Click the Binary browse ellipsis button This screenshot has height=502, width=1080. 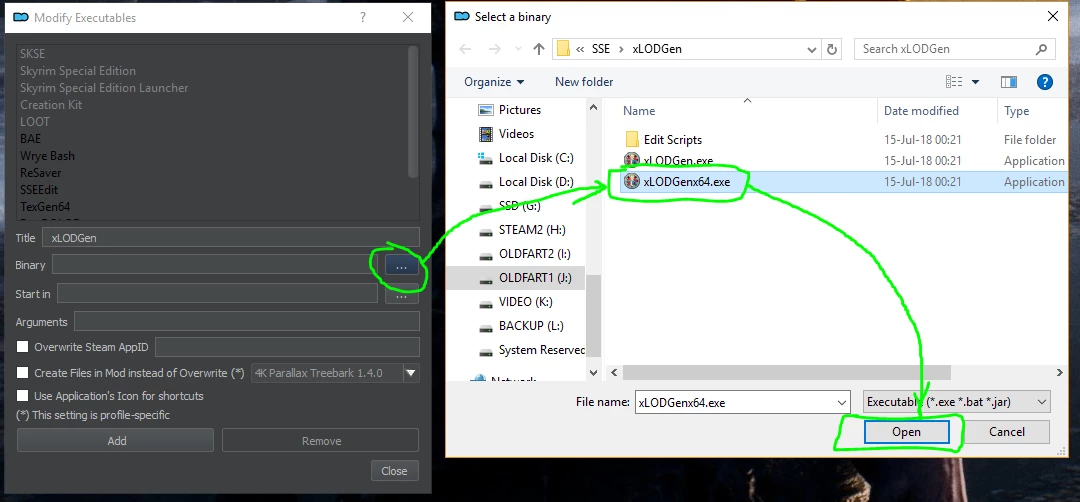[x=402, y=264]
